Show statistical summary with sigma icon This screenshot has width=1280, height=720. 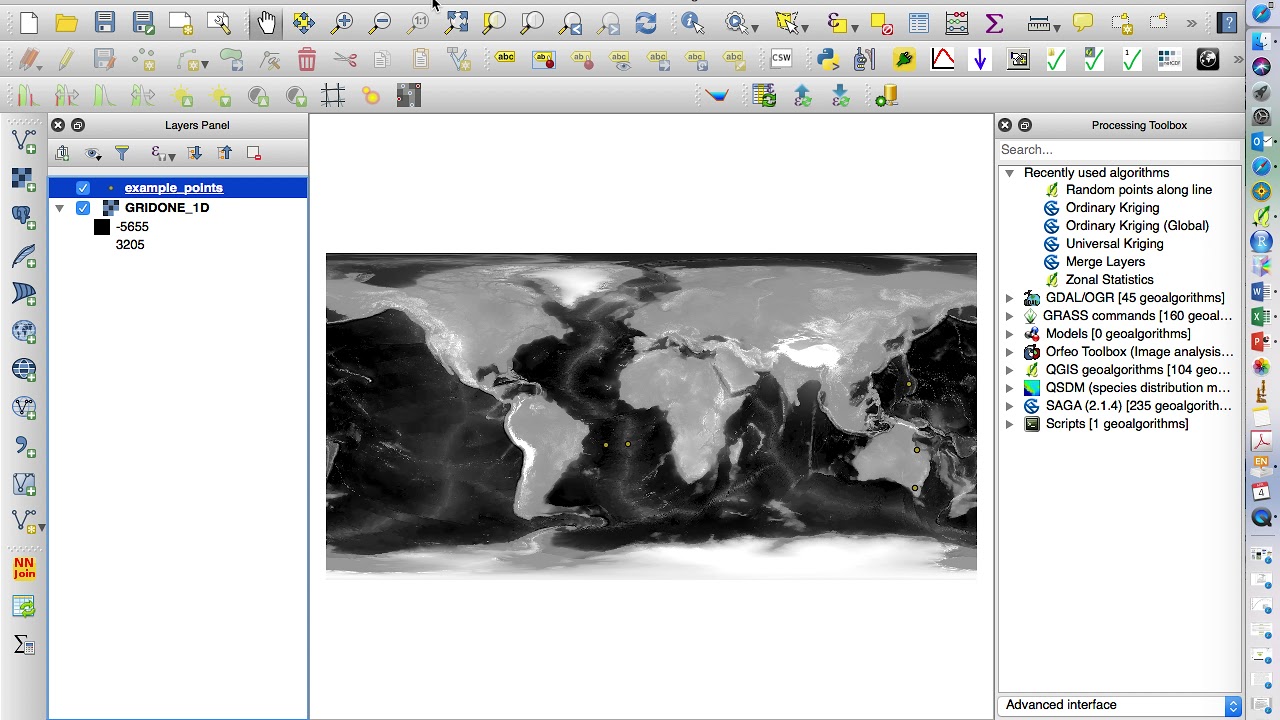[x=994, y=22]
